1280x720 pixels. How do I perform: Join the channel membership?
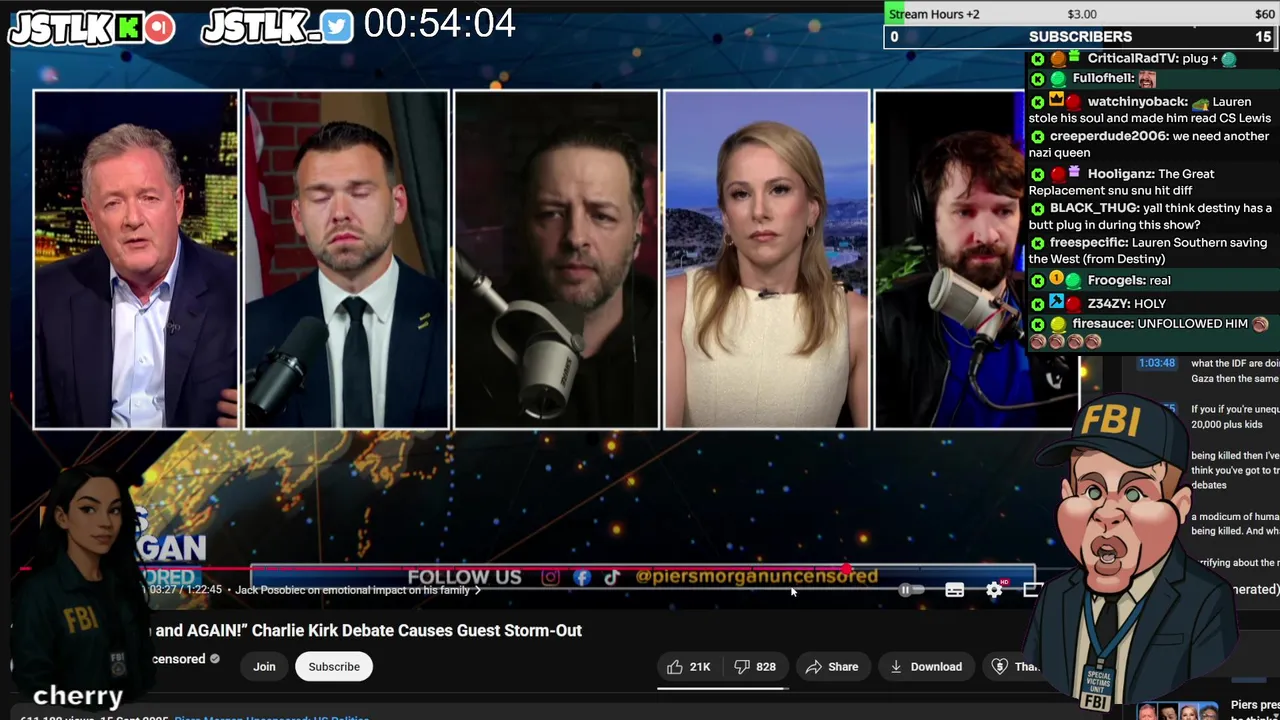(x=264, y=667)
